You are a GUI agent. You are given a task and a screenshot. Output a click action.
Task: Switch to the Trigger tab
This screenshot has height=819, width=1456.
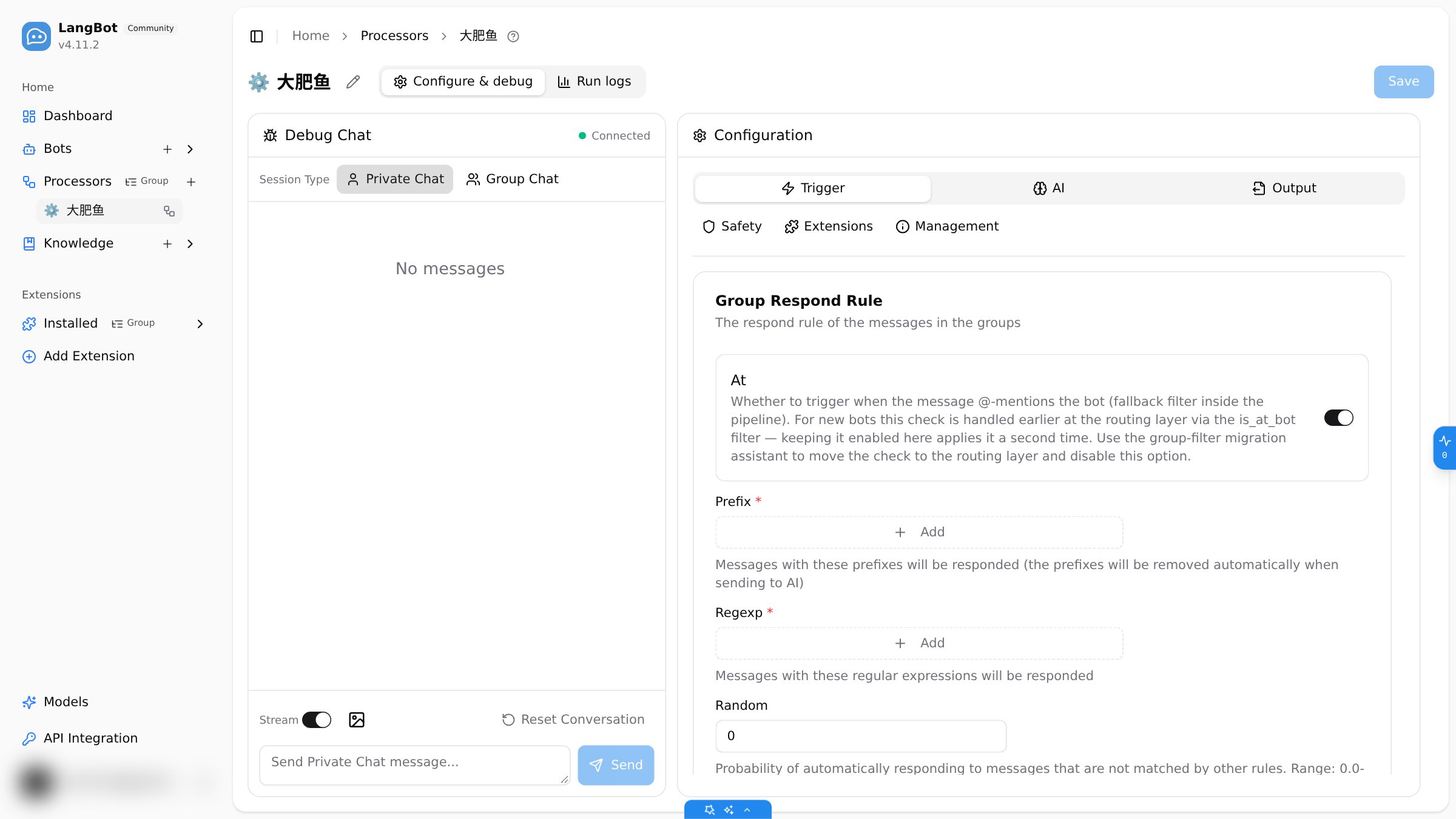pyautogui.click(x=813, y=189)
